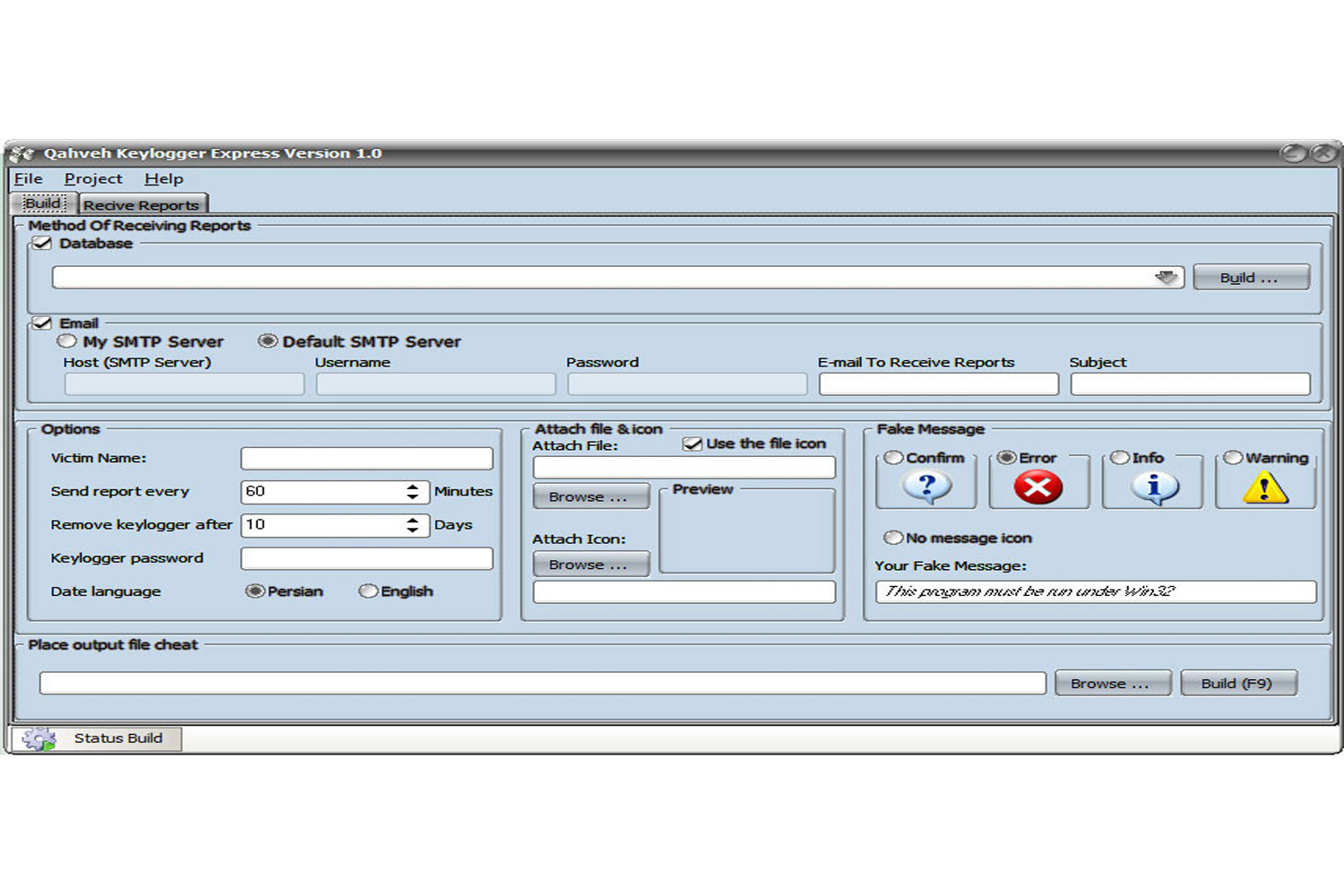Decrease the Remove keylogger after days value

[x=412, y=530]
